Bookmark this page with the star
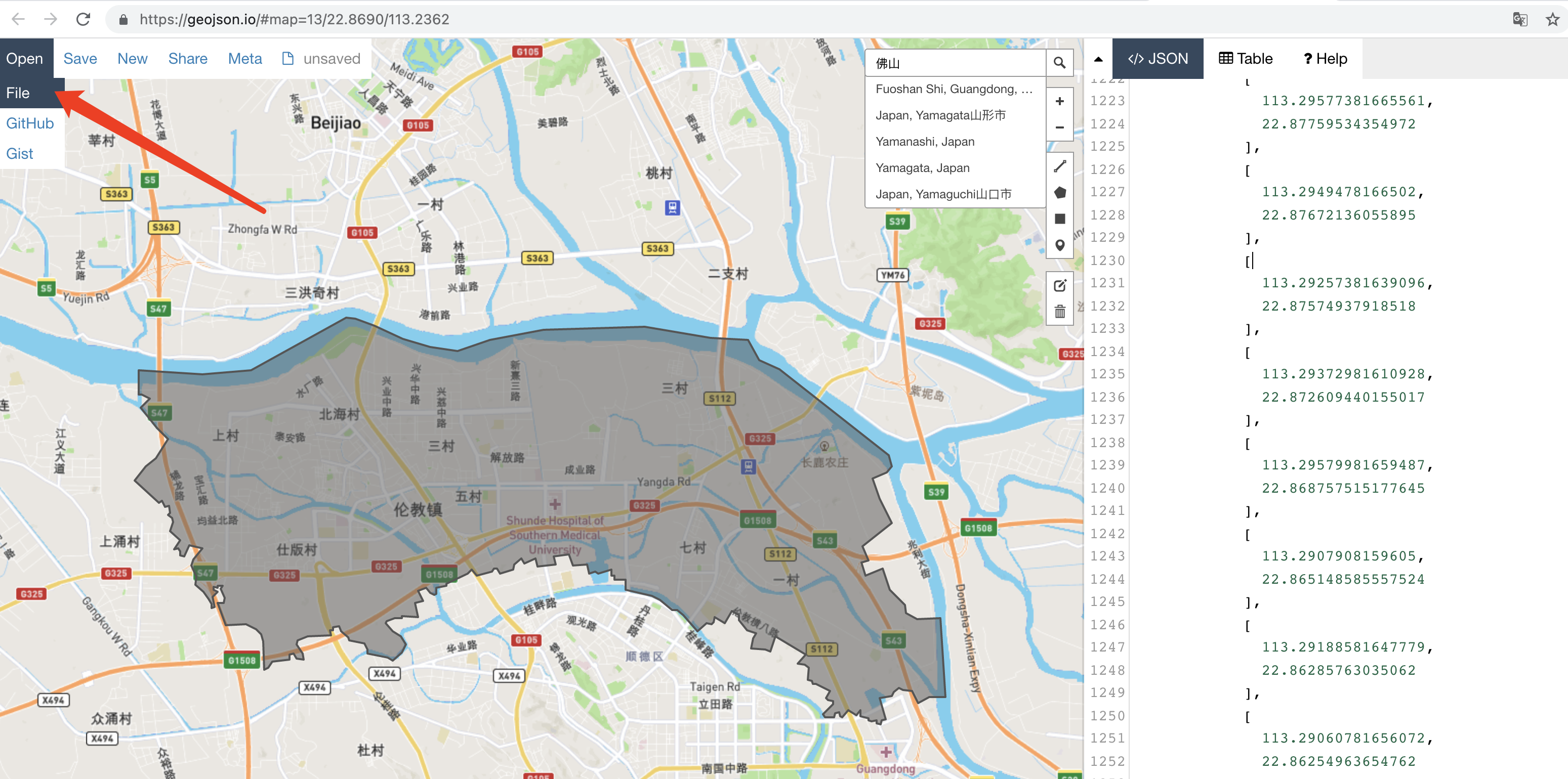Image resolution: width=1568 pixels, height=779 pixels. (x=1552, y=19)
